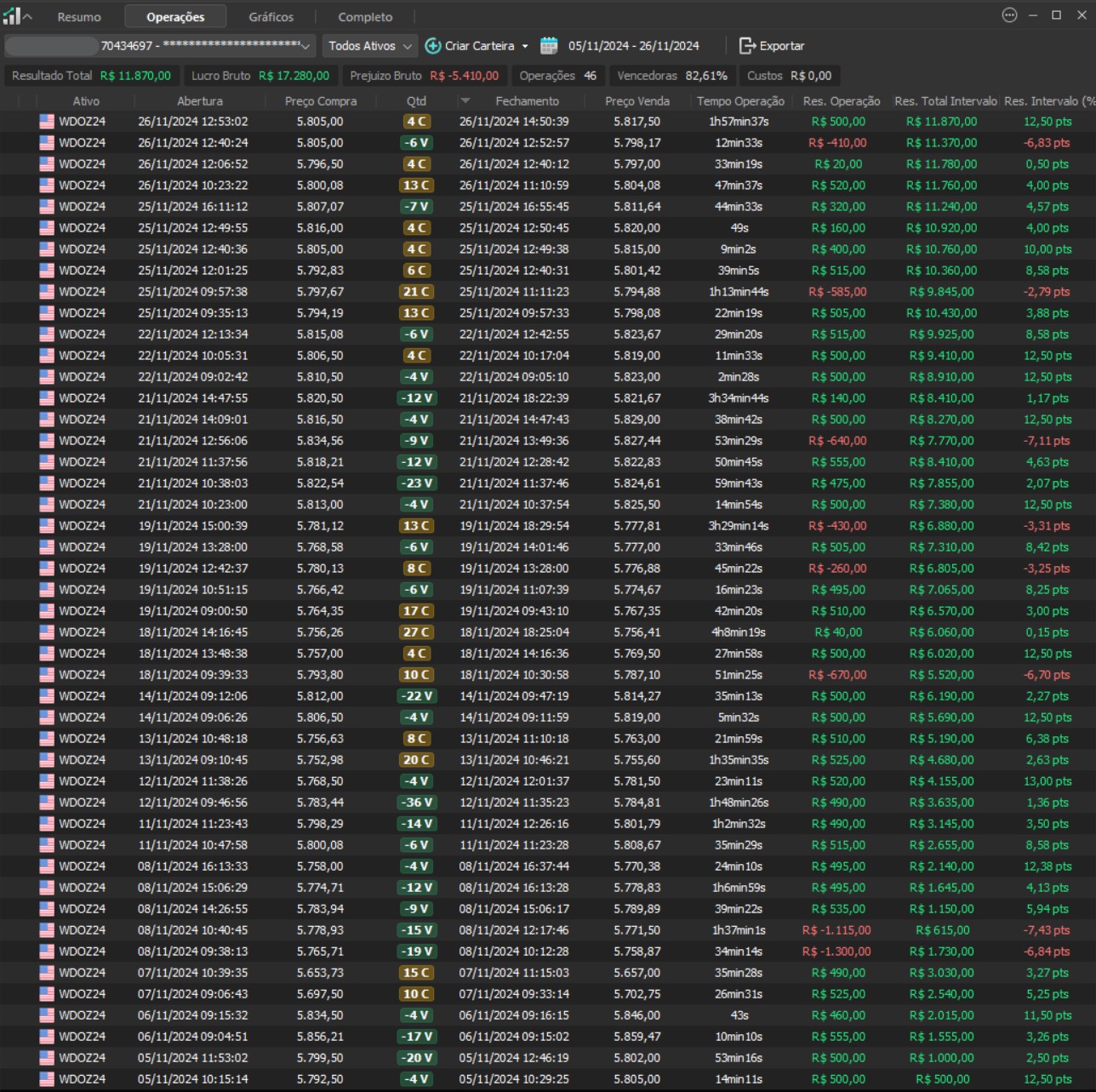
Task: Click the Qtd column filter arrow
Action: tap(465, 101)
